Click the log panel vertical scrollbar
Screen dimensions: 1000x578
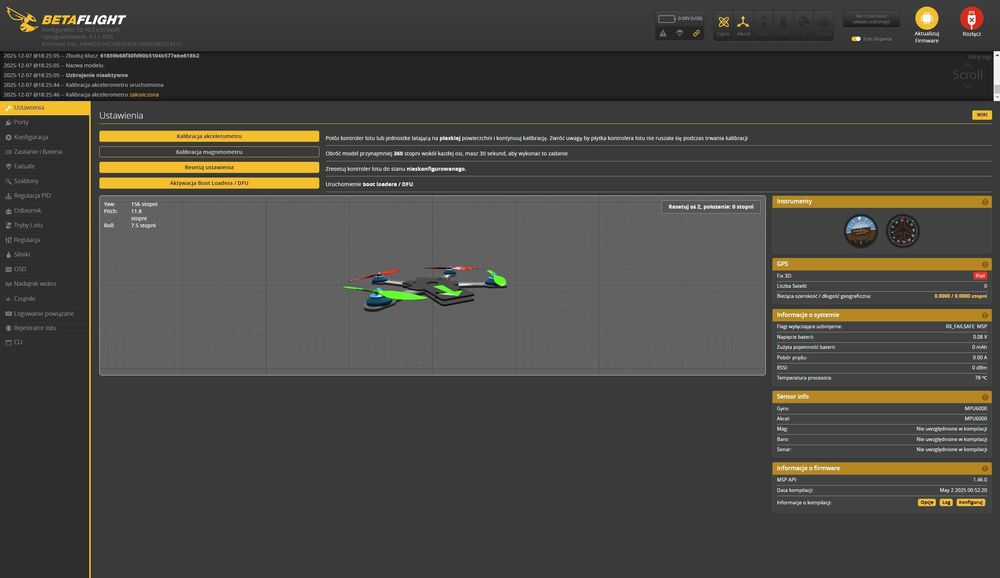pyautogui.click(x=996, y=76)
